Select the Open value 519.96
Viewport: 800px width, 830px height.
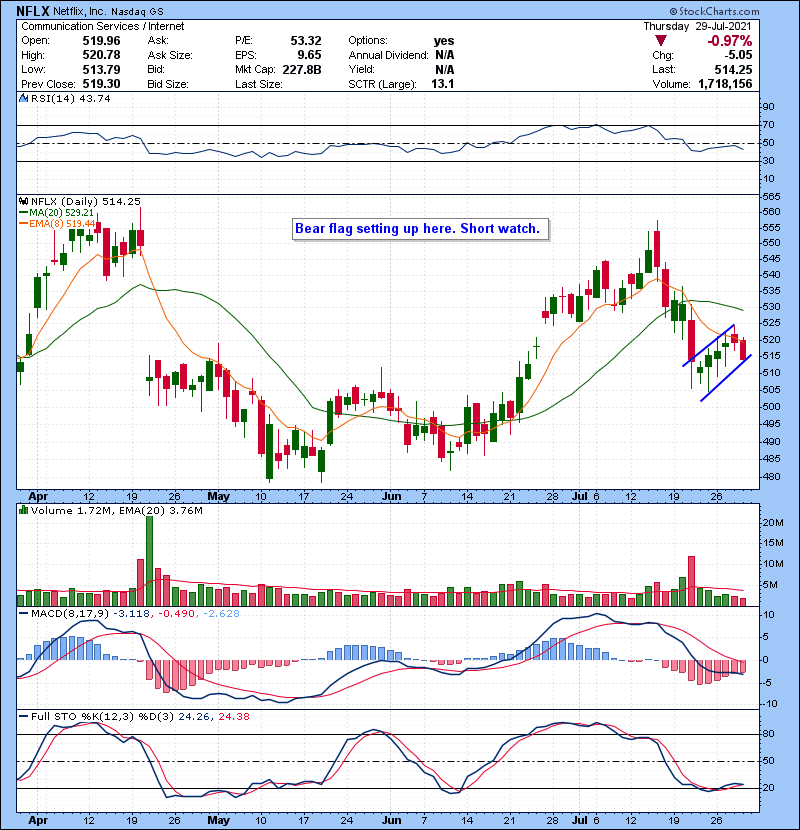(101, 41)
